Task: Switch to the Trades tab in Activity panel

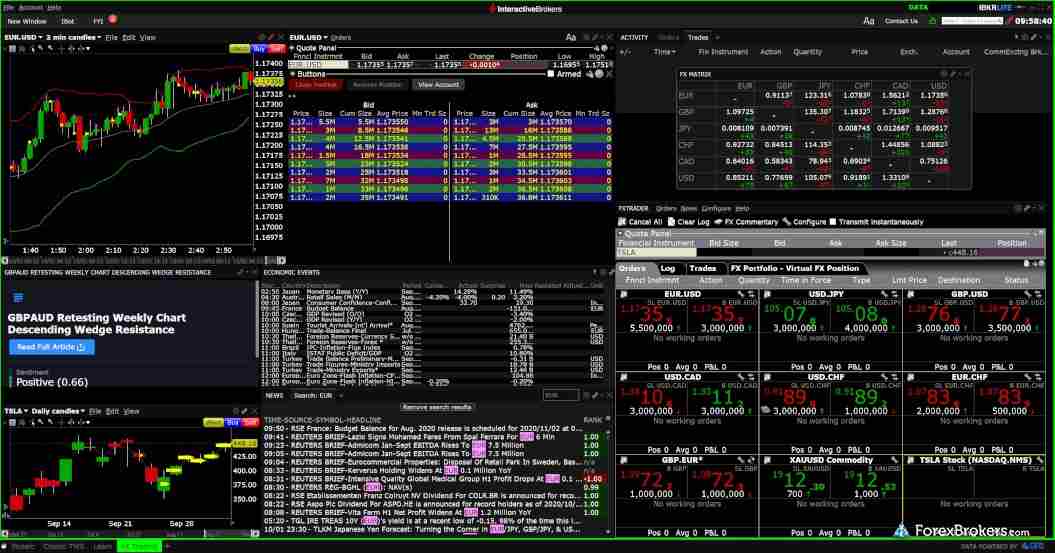Action: (698, 38)
